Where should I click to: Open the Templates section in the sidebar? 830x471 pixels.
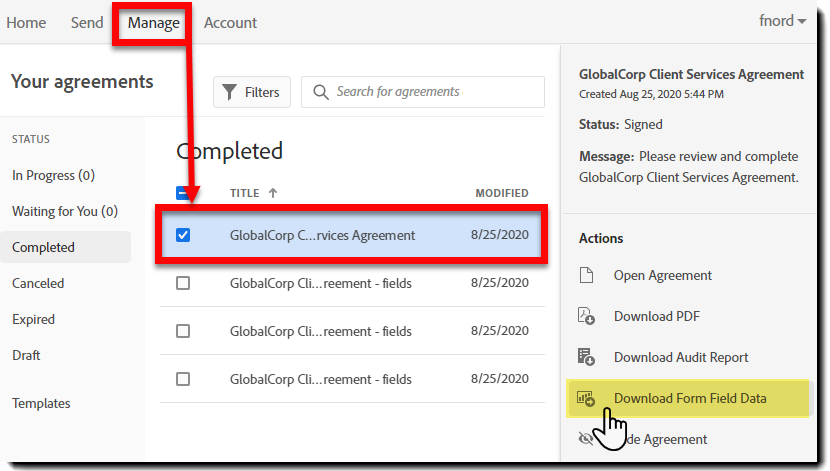pos(41,403)
